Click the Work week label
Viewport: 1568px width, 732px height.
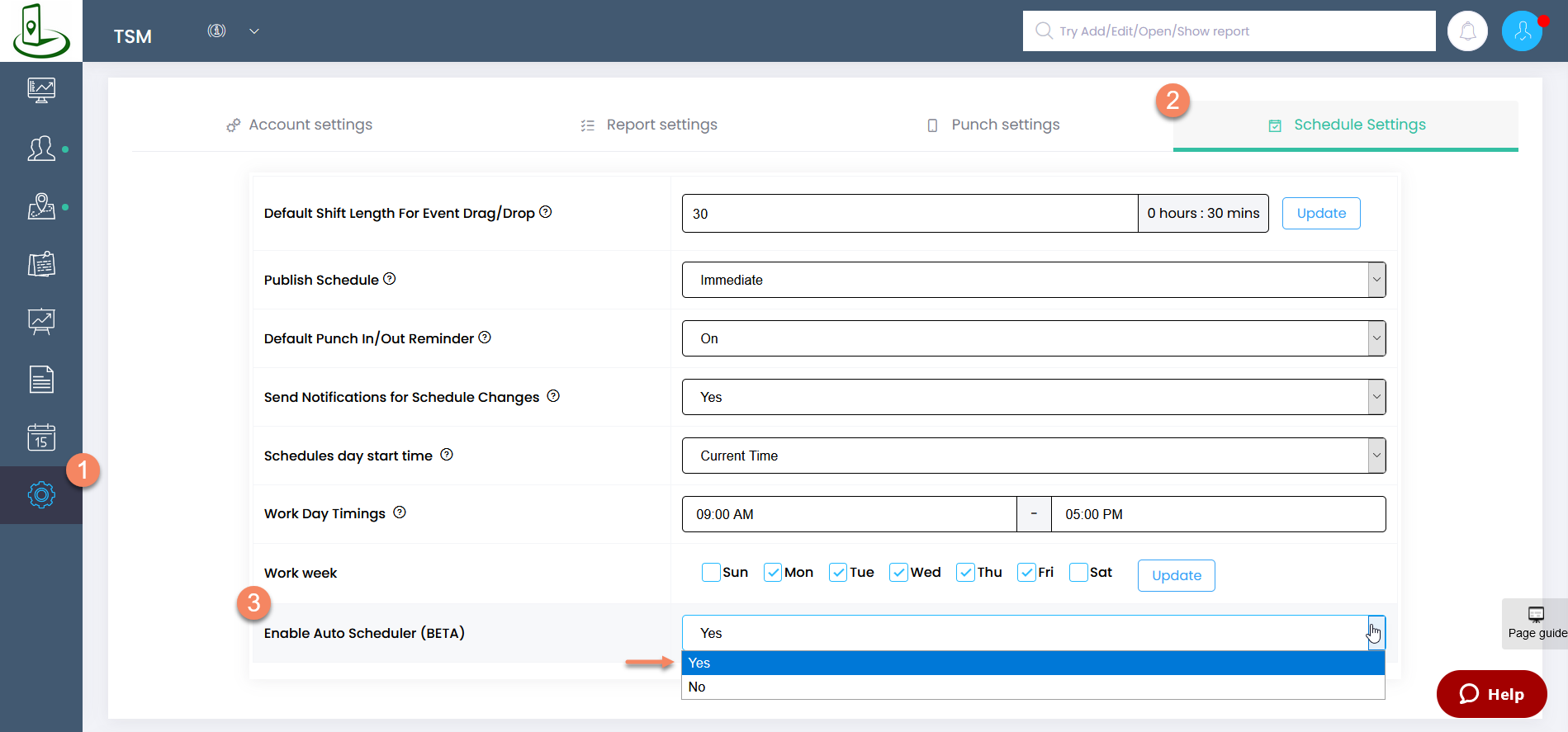click(301, 573)
